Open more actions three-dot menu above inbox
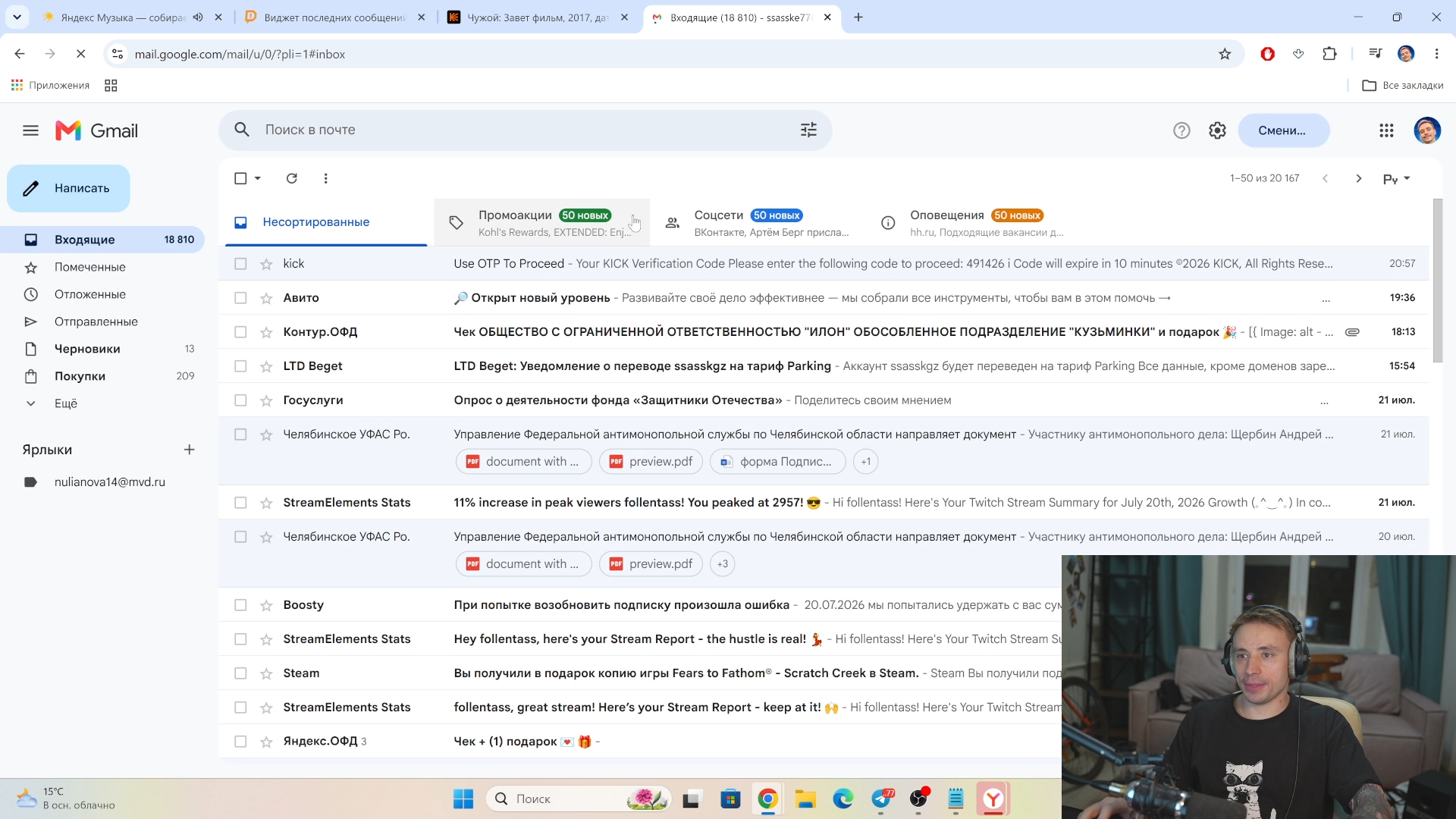The image size is (1456, 819). coord(326,178)
